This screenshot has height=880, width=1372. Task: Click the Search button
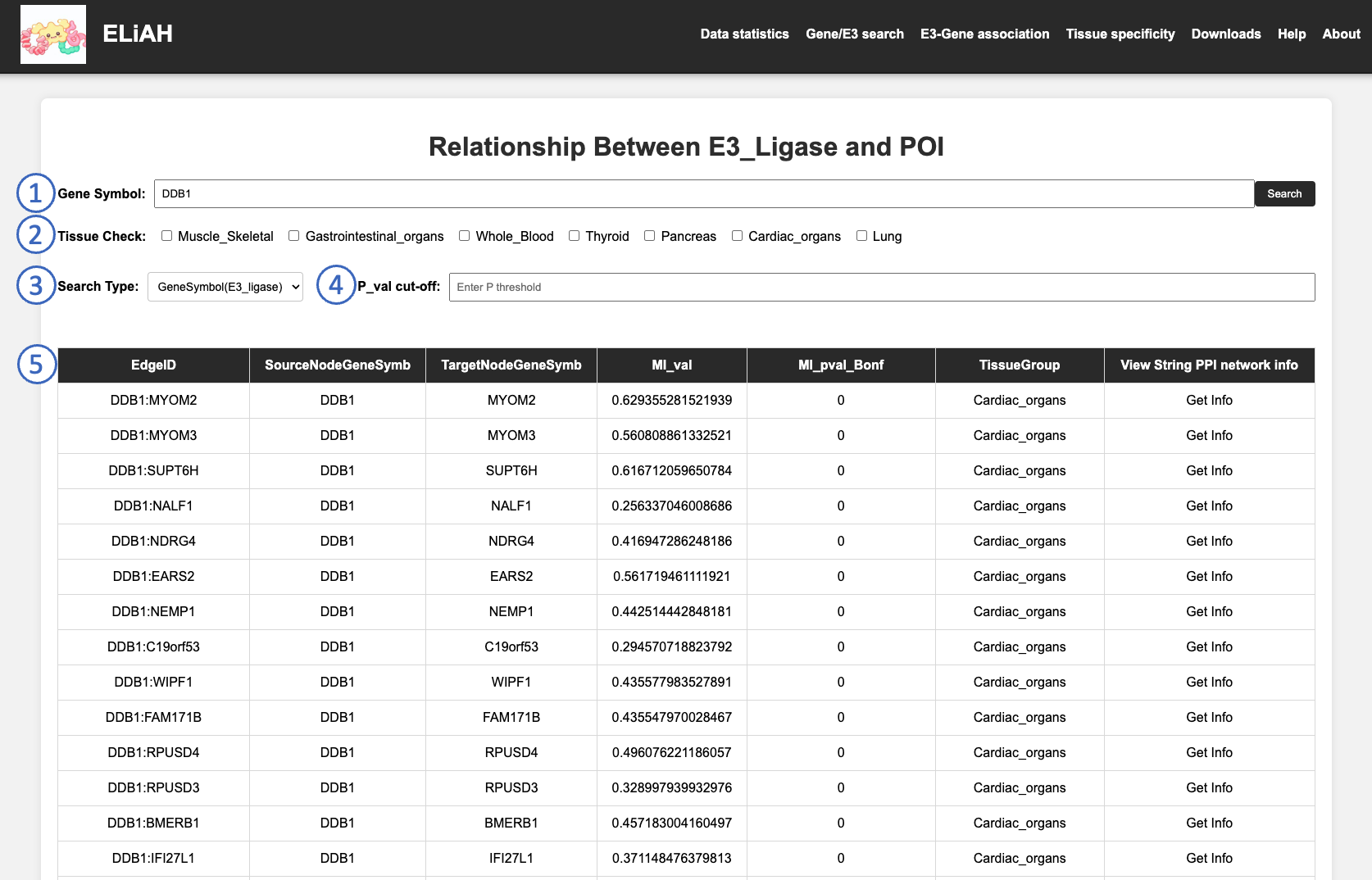pos(1284,193)
